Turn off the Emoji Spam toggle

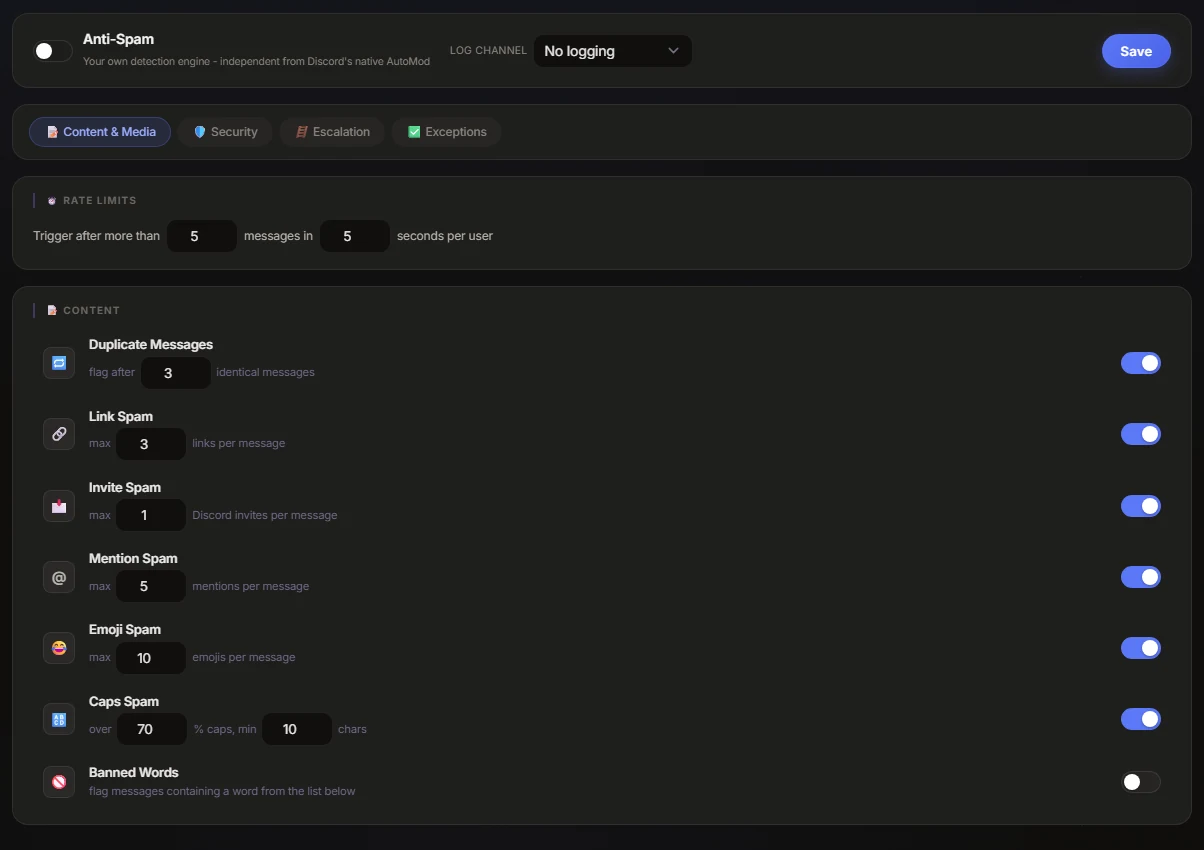[1141, 648]
